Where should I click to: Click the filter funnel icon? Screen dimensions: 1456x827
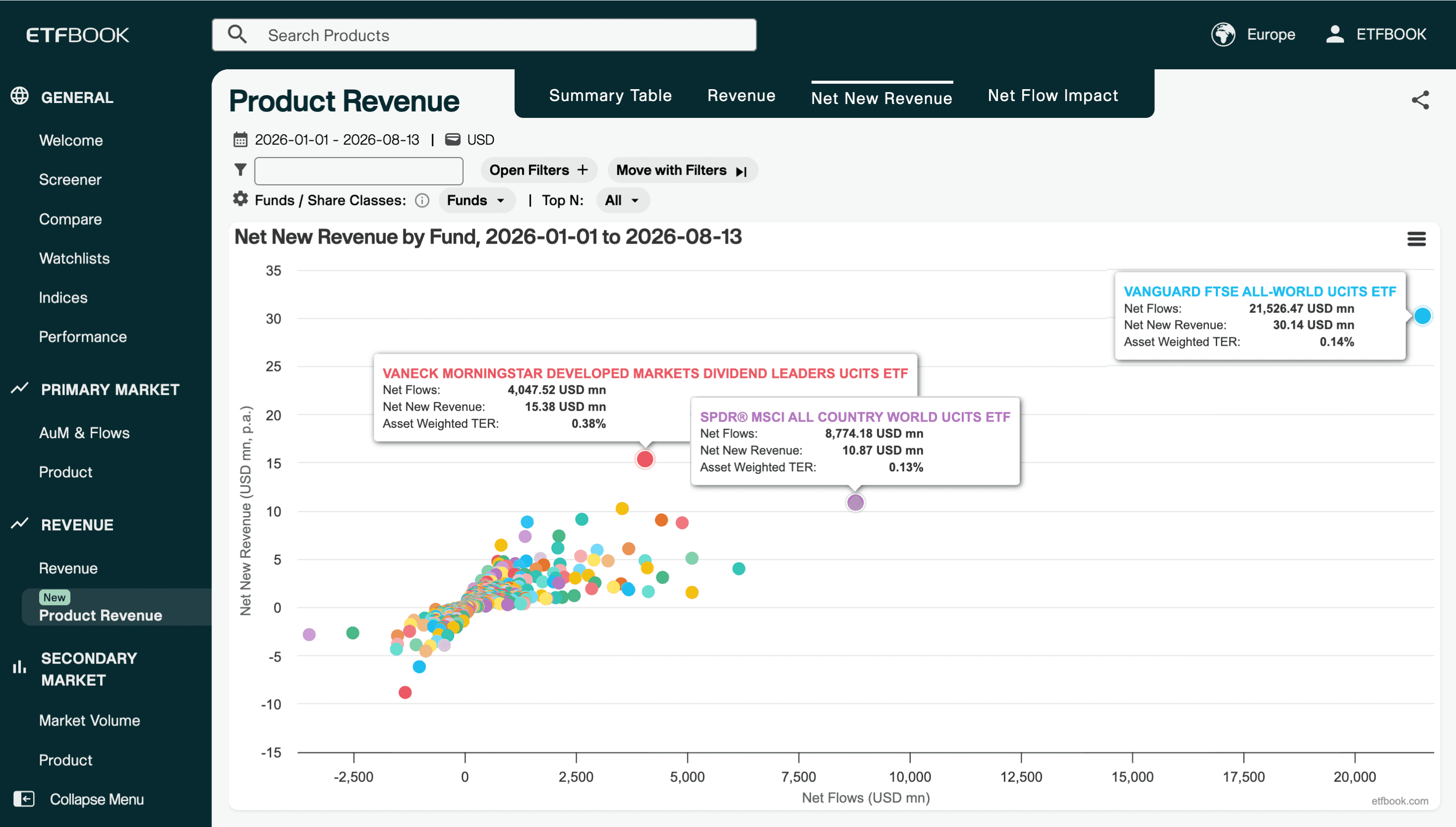(x=240, y=170)
